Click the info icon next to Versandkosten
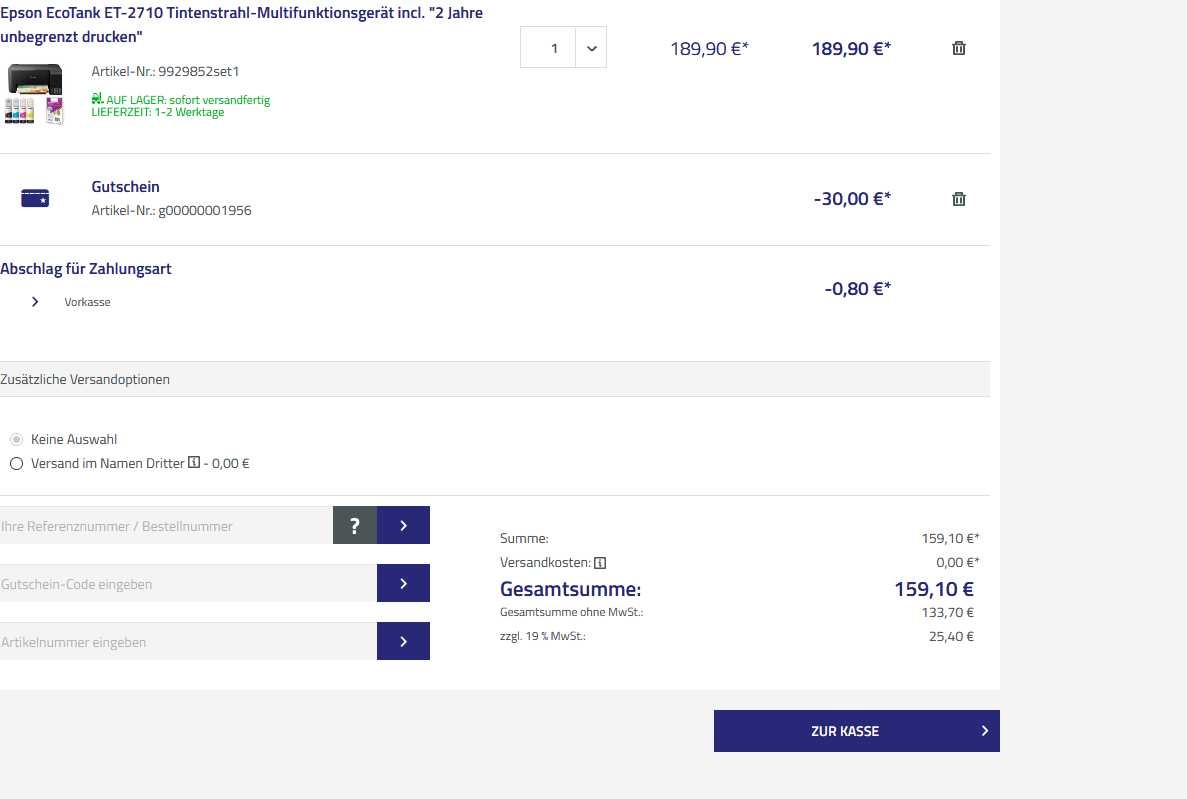Image resolution: width=1187 pixels, height=799 pixels. tap(600, 562)
